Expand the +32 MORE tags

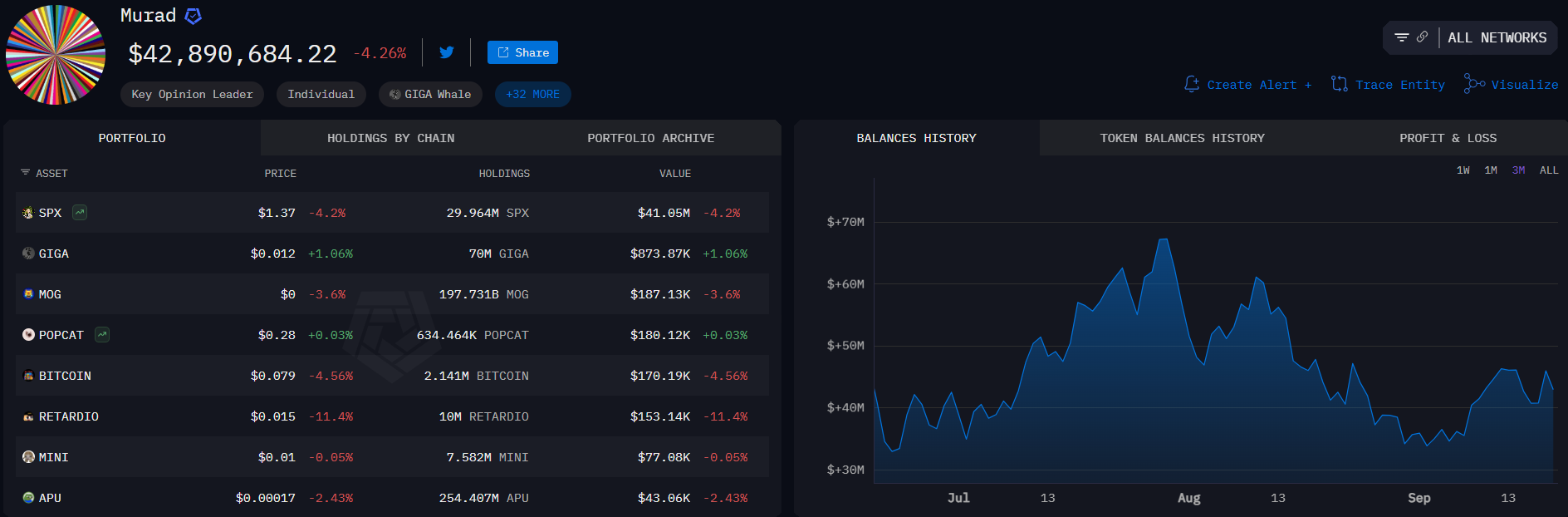pyautogui.click(x=532, y=95)
